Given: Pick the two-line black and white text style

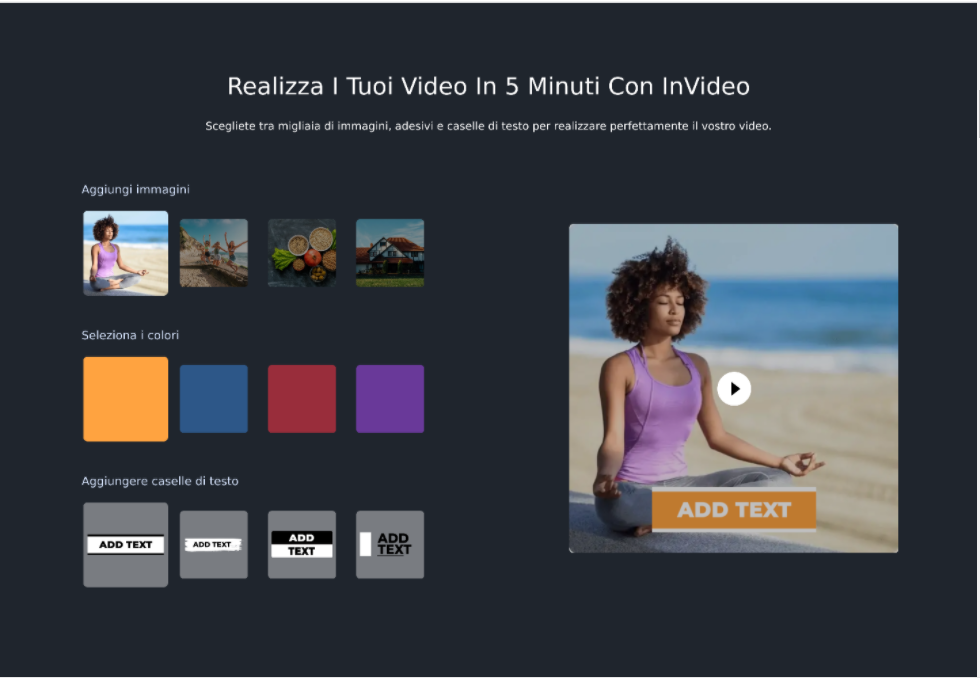Looking at the screenshot, I should [301, 545].
